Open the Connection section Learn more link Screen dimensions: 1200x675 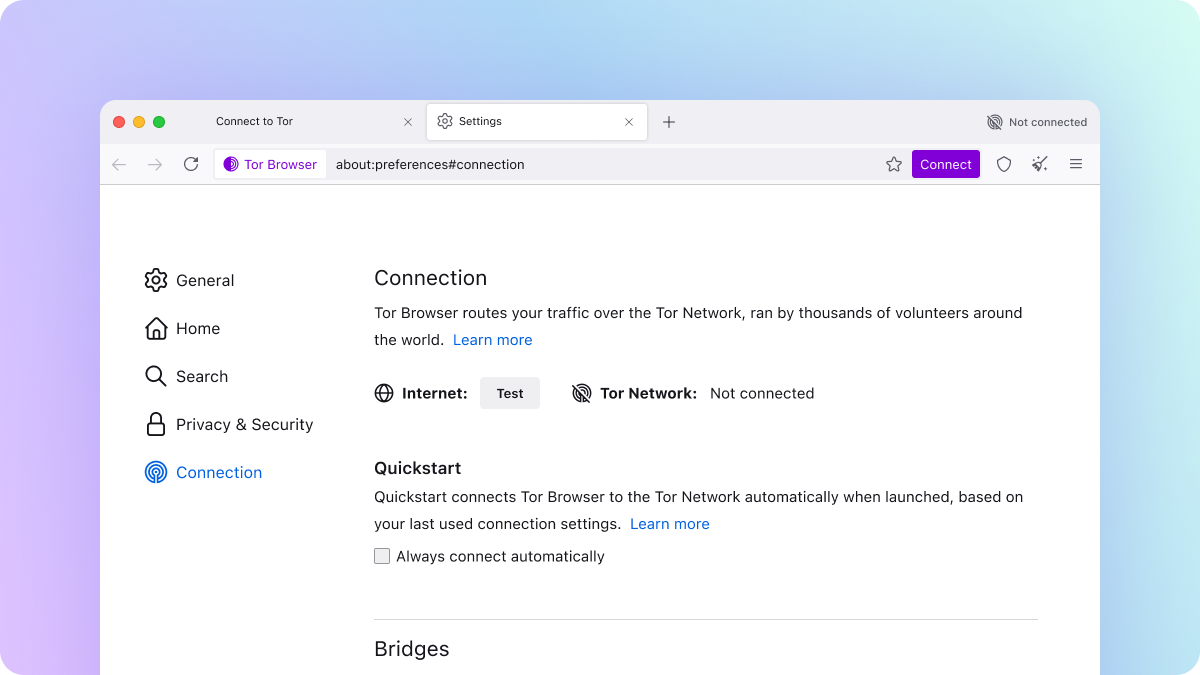pyautogui.click(x=492, y=340)
